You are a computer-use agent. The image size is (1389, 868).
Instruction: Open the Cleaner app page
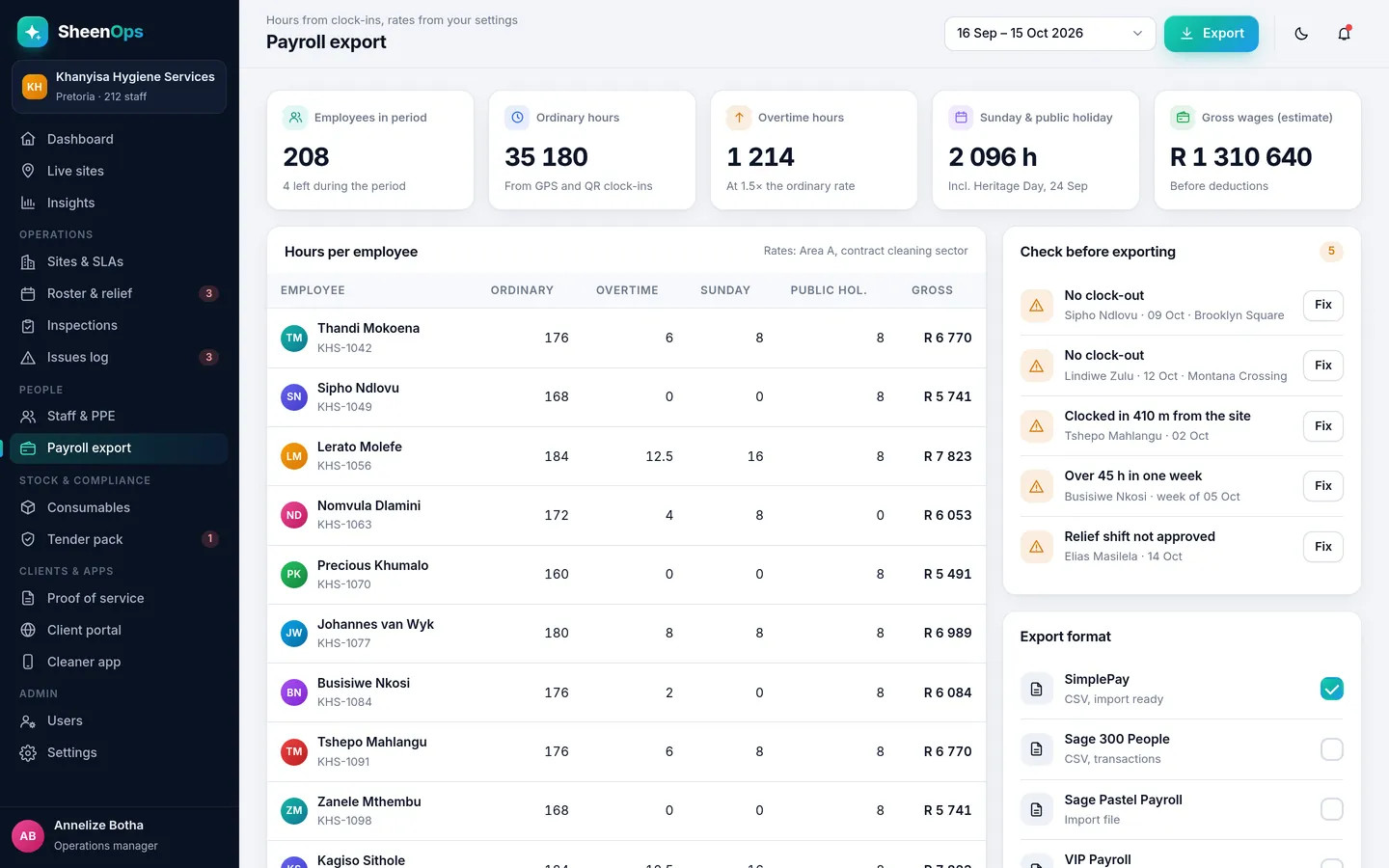pos(119,662)
